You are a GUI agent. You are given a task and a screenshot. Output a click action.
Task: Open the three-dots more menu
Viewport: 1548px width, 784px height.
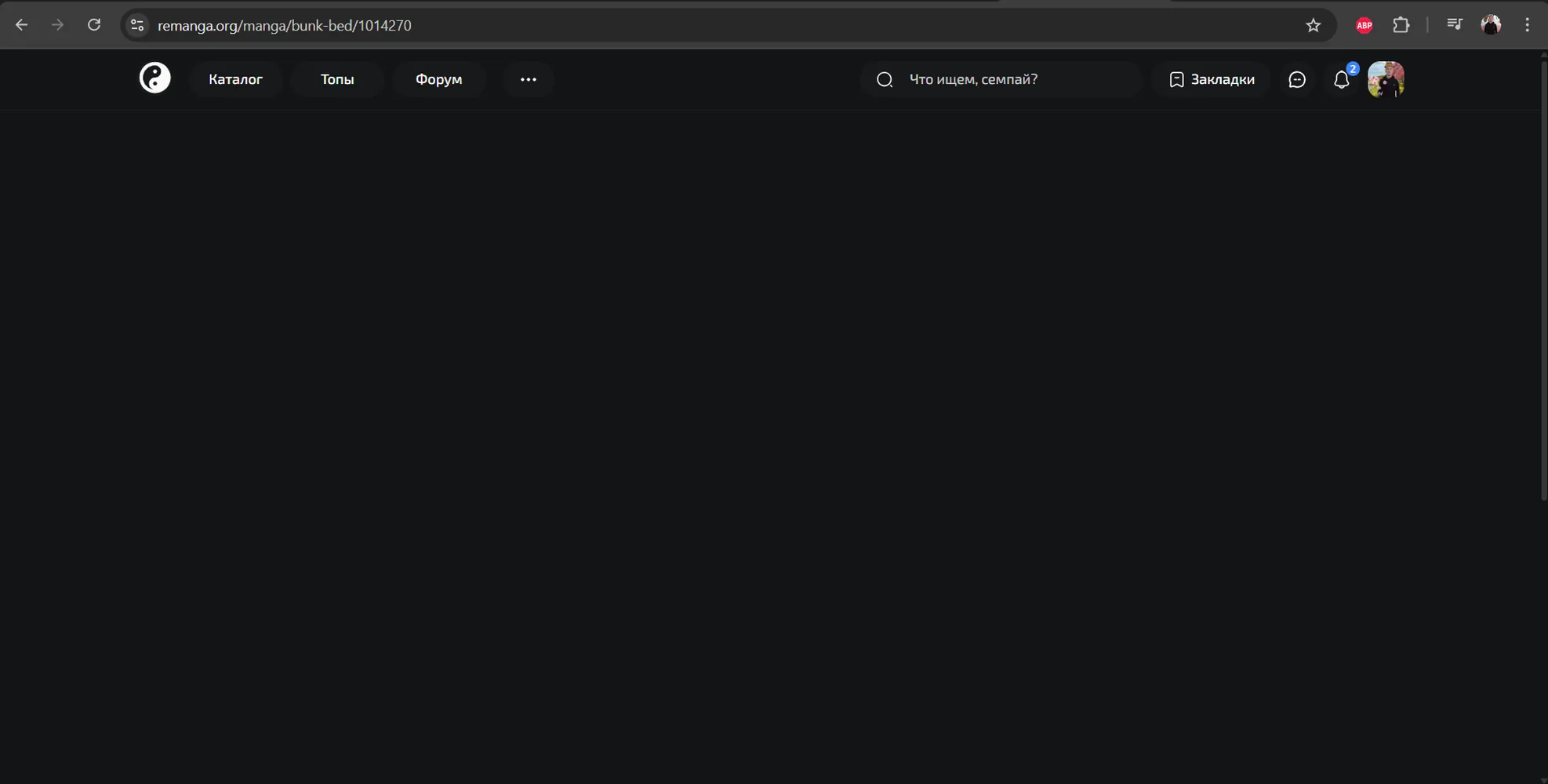tap(529, 79)
